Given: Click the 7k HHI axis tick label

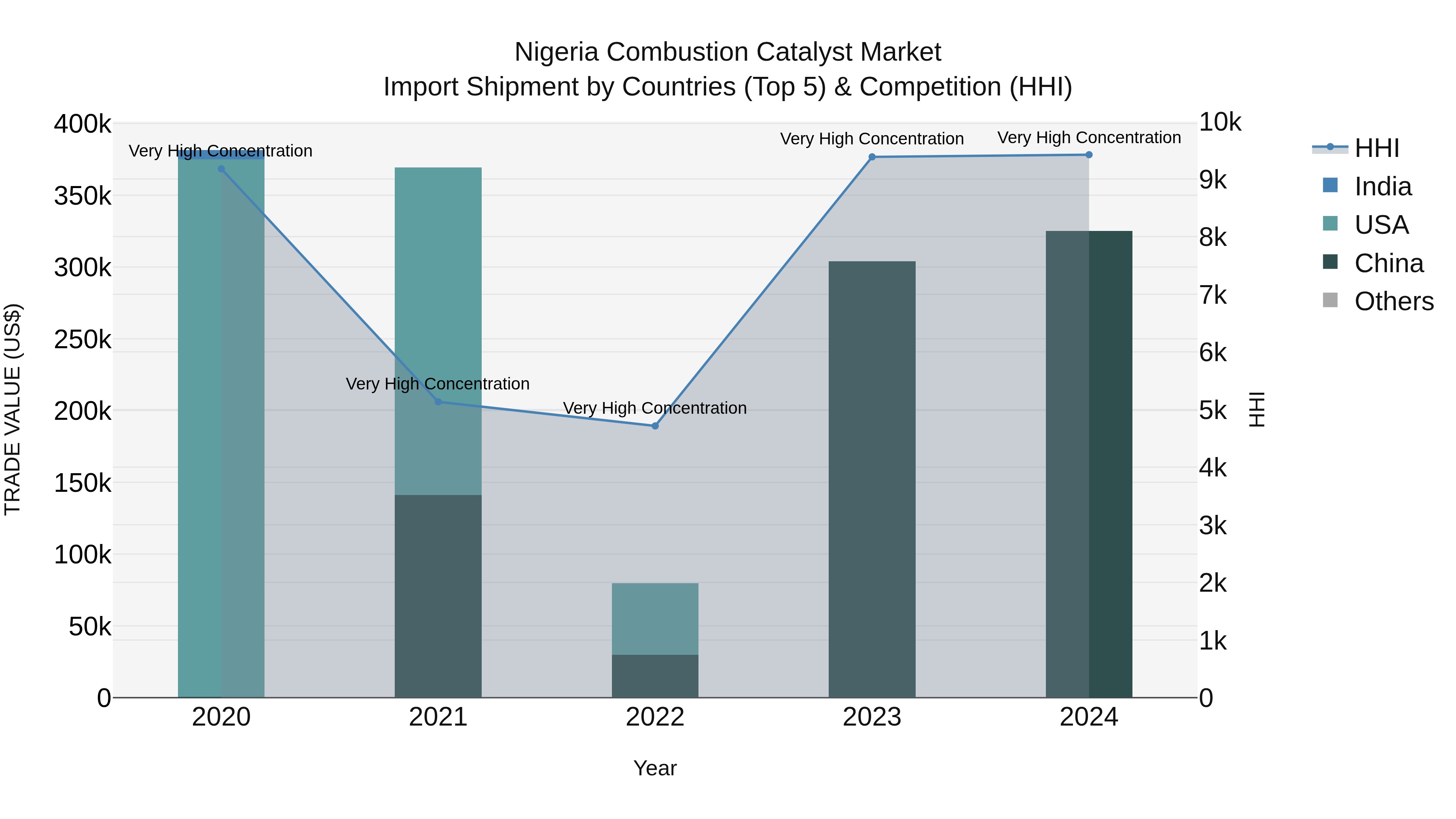Looking at the screenshot, I should click(1213, 295).
